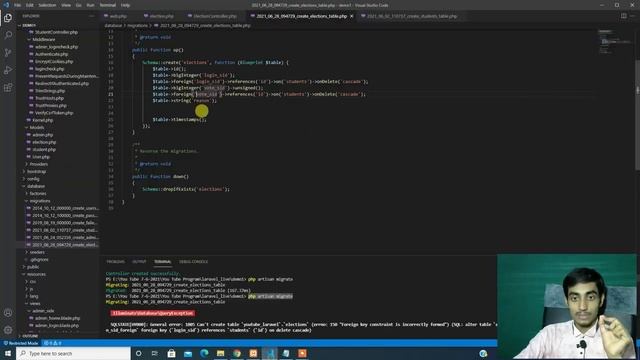Open StudentController.php in the explorer

[x=56, y=32]
